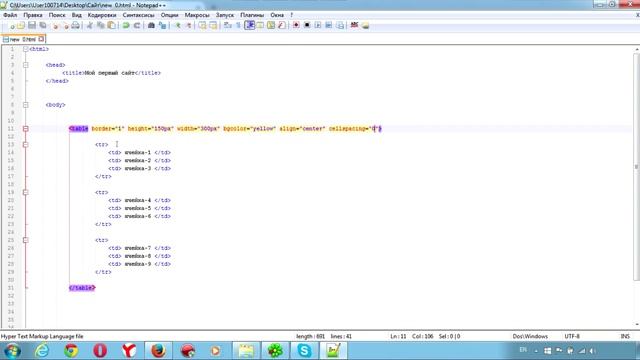
Task: Click the Redo toolbar icon
Action: point(137,26)
